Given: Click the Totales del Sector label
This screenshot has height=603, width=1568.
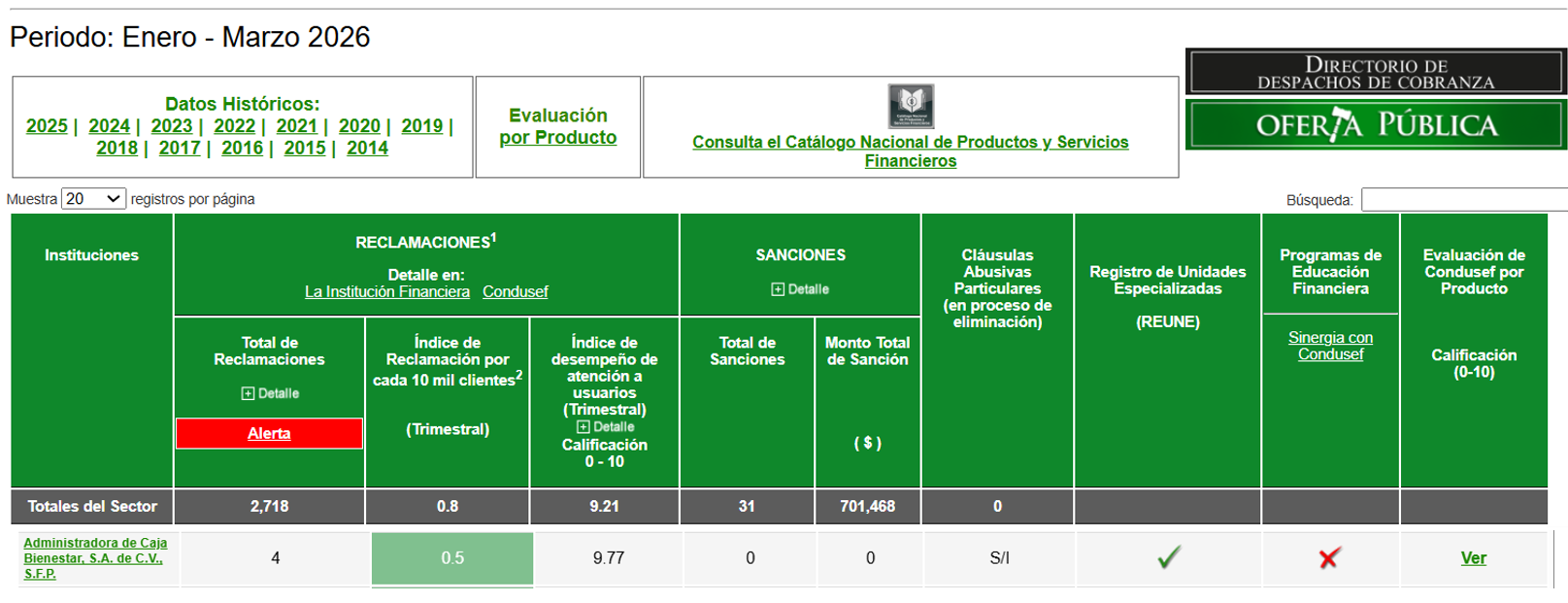Looking at the screenshot, I should point(92,507).
